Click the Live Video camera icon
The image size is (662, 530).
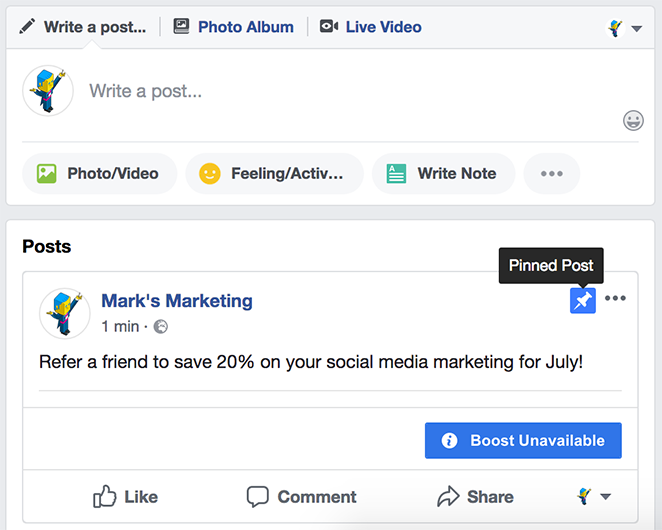click(329, 26)
